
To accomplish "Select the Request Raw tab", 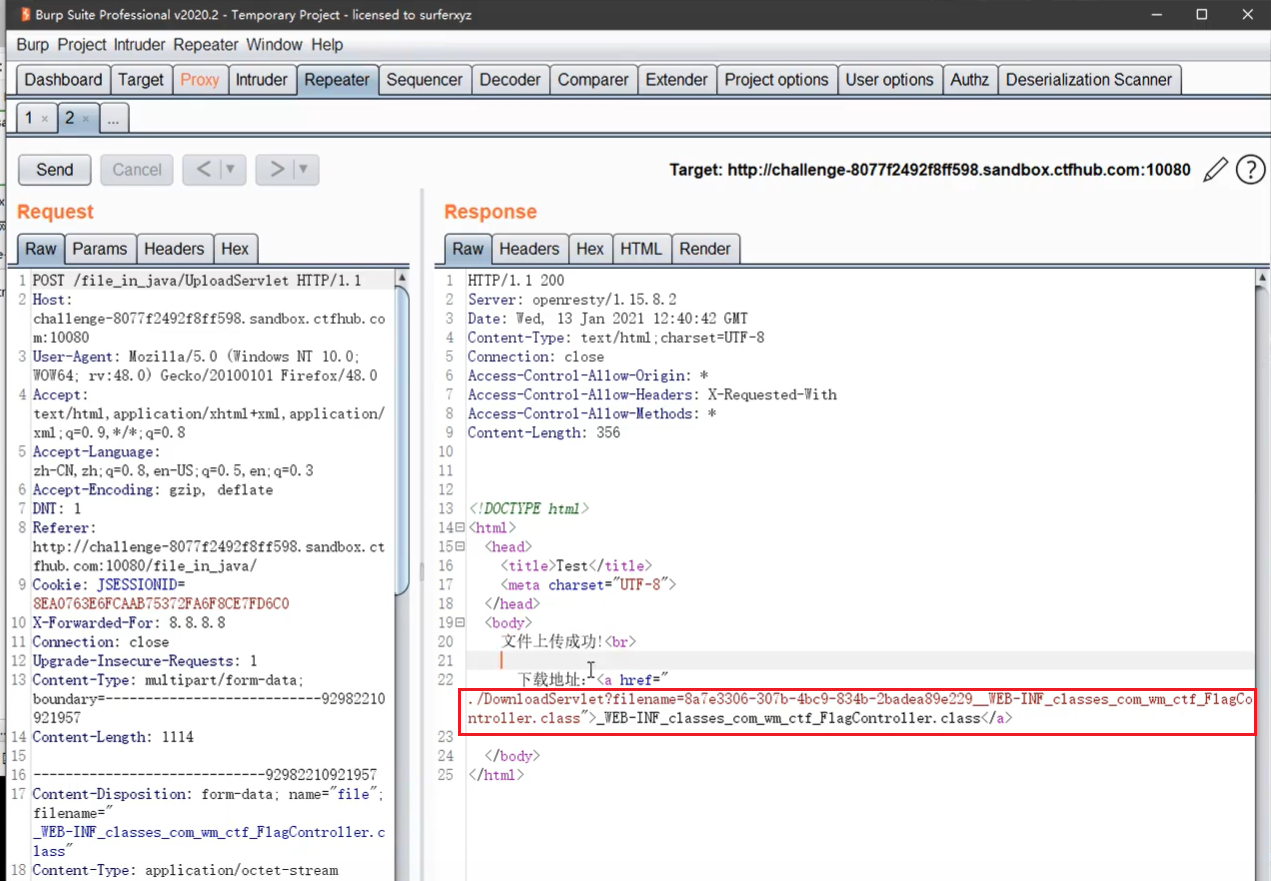I will [x=41, y=249].
